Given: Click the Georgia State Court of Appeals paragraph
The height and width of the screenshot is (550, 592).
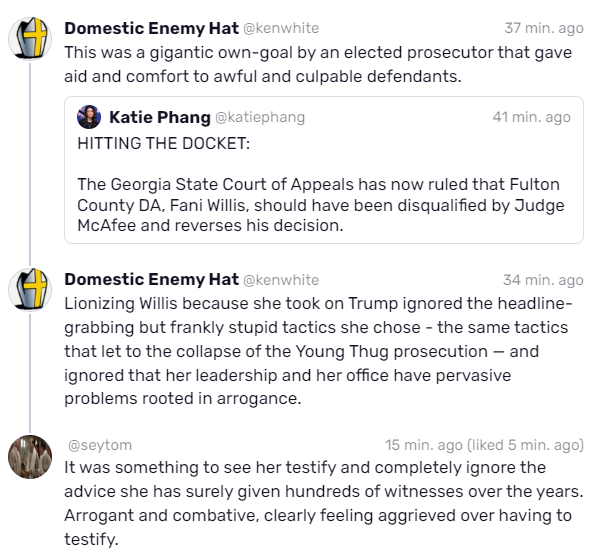Looking at the screenshot, I should coord(321,205).
